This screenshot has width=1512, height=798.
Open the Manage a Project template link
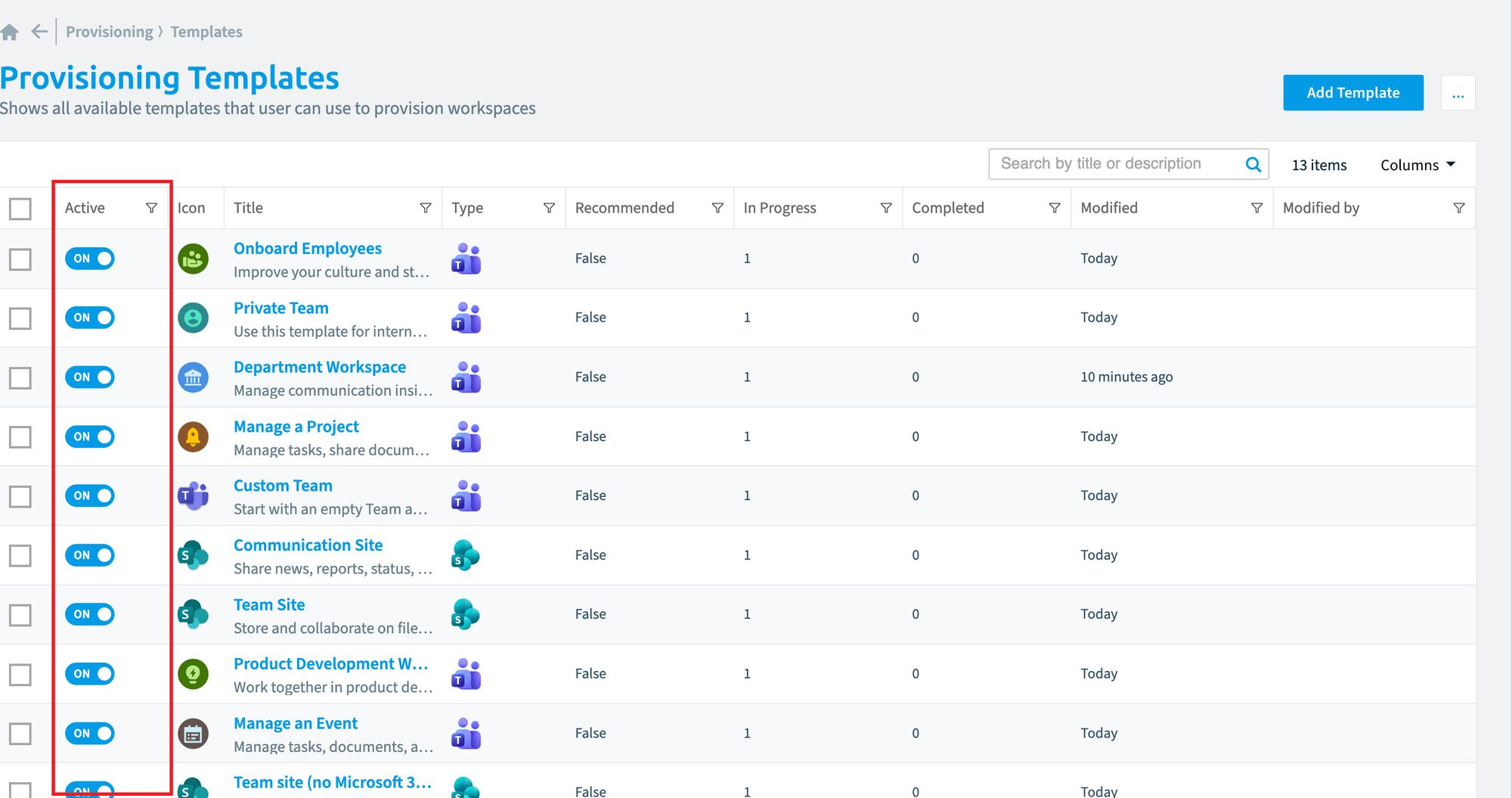[296, 427]
